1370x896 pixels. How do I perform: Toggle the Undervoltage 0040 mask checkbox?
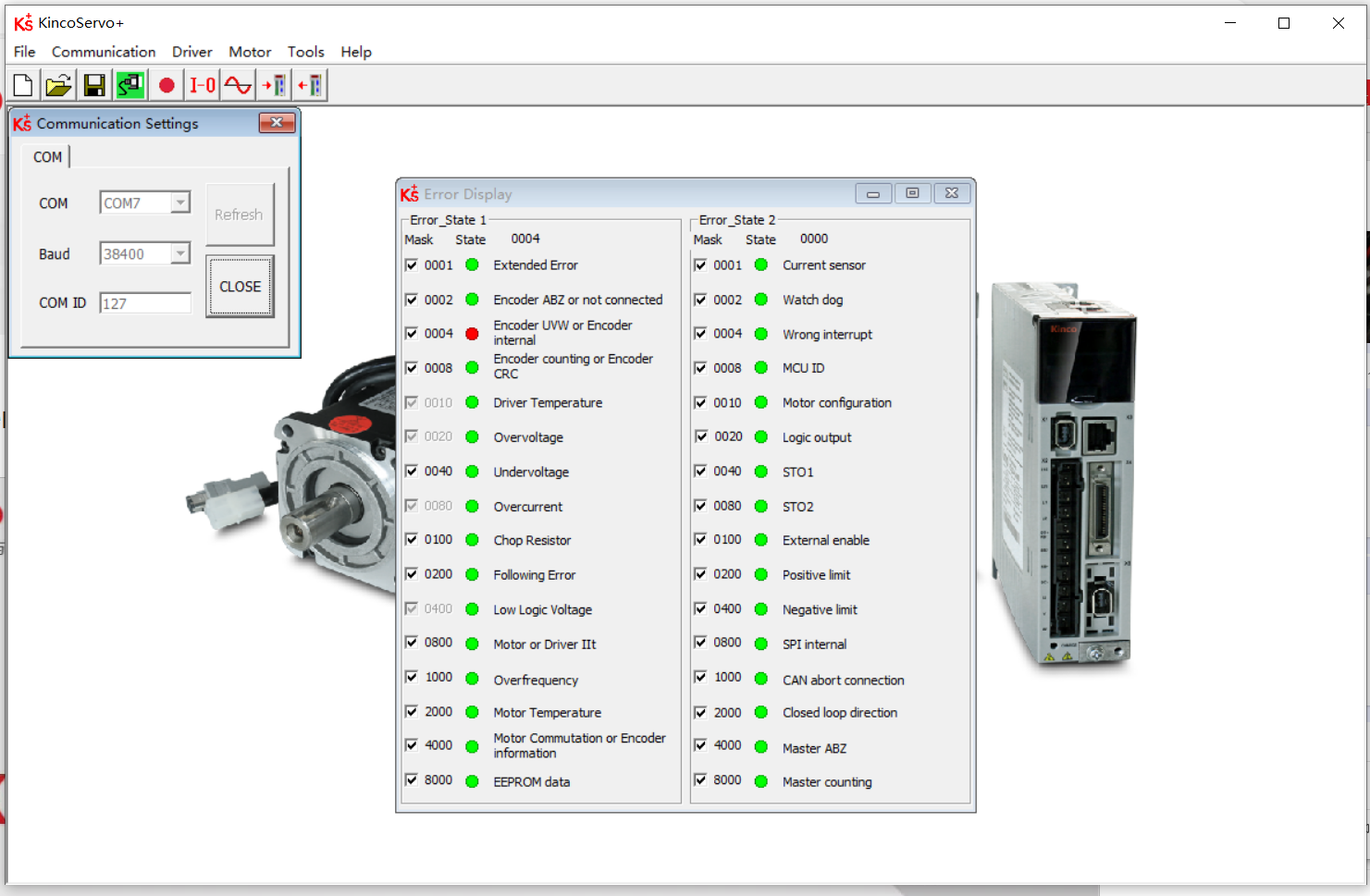(x=412, y=471)
